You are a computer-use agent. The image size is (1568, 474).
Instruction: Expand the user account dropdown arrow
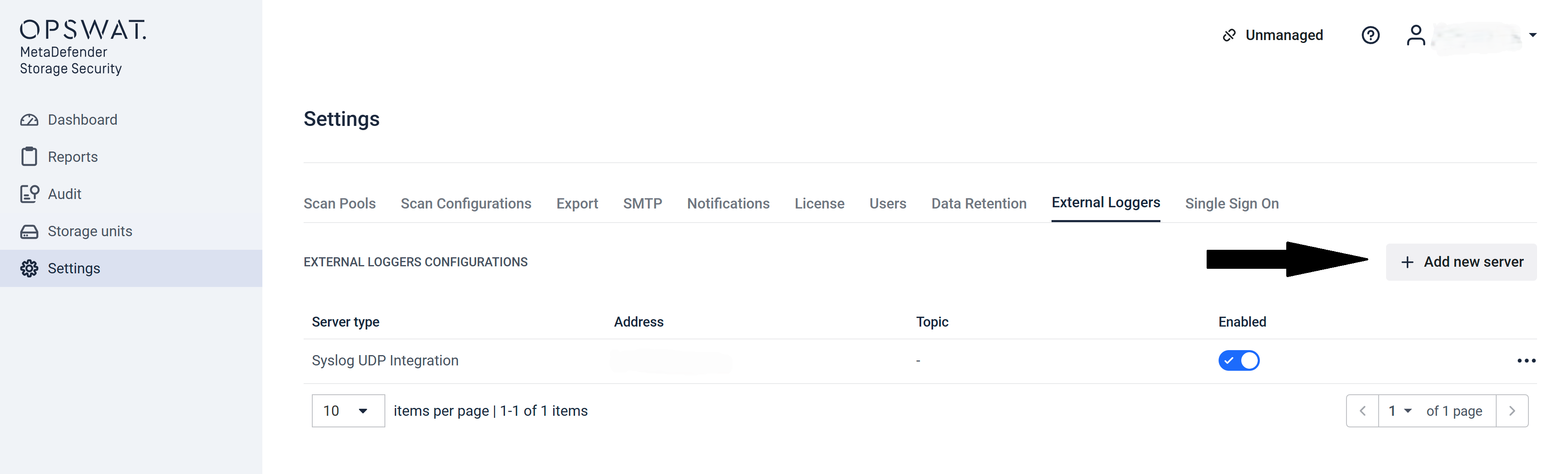tap(1533, 36)
